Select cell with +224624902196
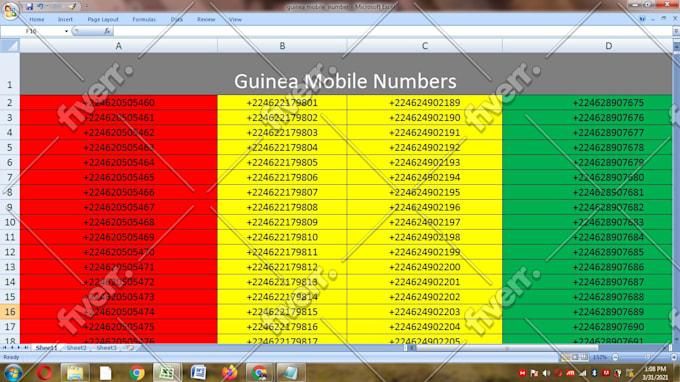The width and height of the screenshot is (680, 382). pyautogui.click(x=425, y=207)
